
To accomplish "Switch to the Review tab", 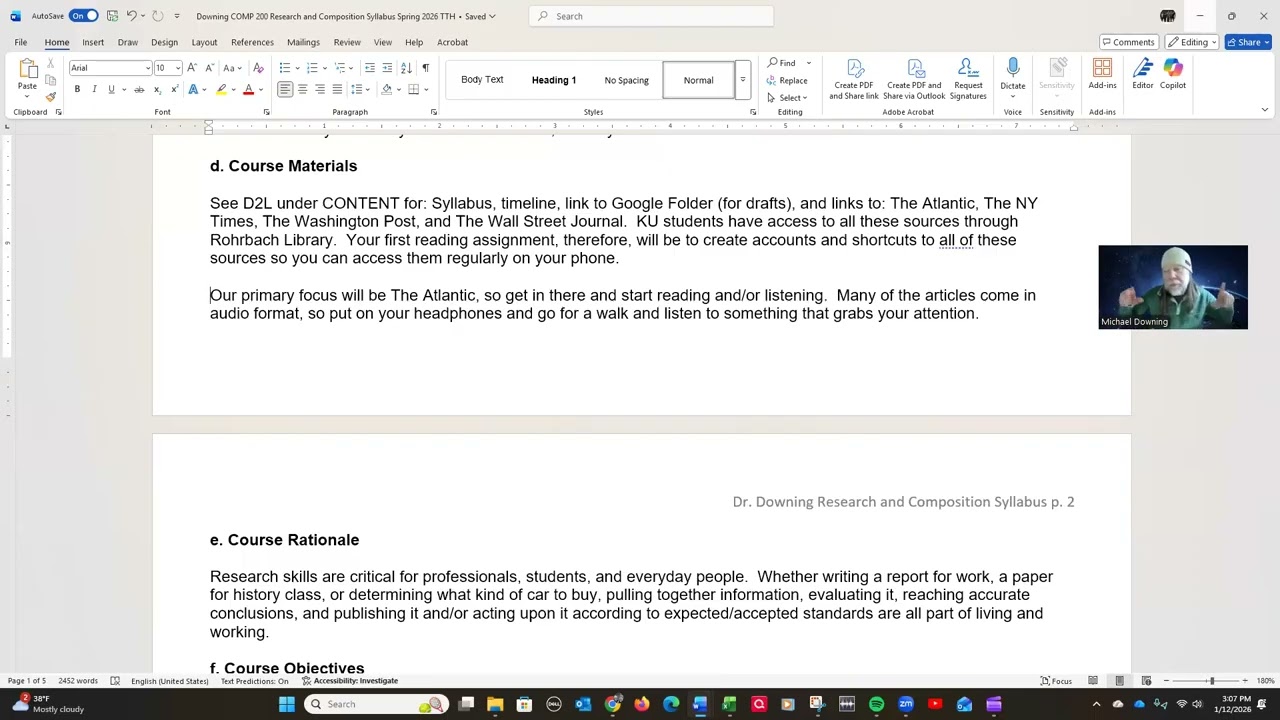I will click(x=347, y=42).
